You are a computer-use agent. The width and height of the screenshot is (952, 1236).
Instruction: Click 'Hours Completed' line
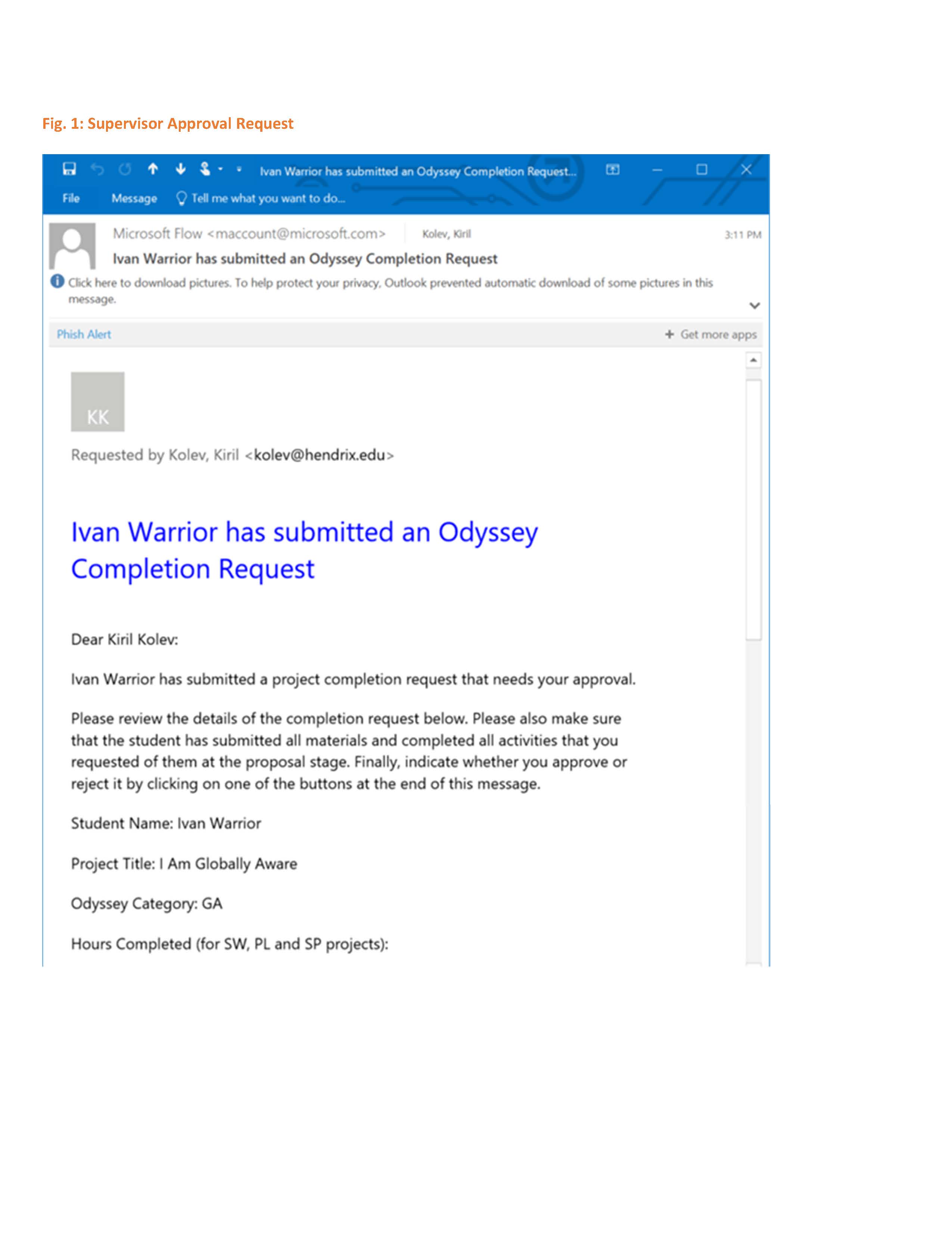(230, 944)
